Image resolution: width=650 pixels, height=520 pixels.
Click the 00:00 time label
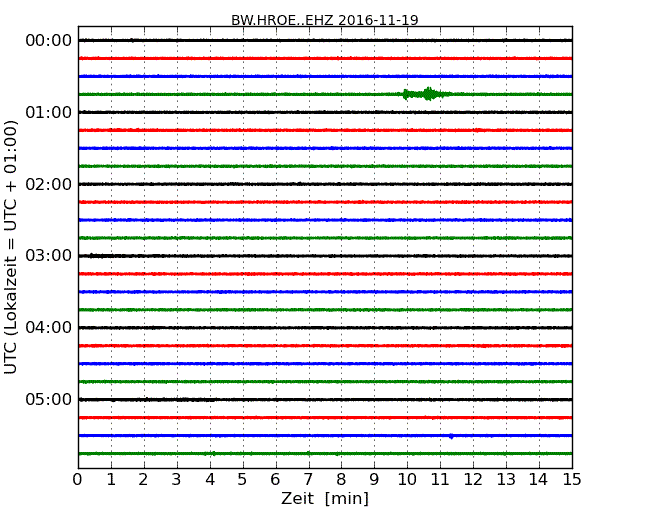point(49,41)
